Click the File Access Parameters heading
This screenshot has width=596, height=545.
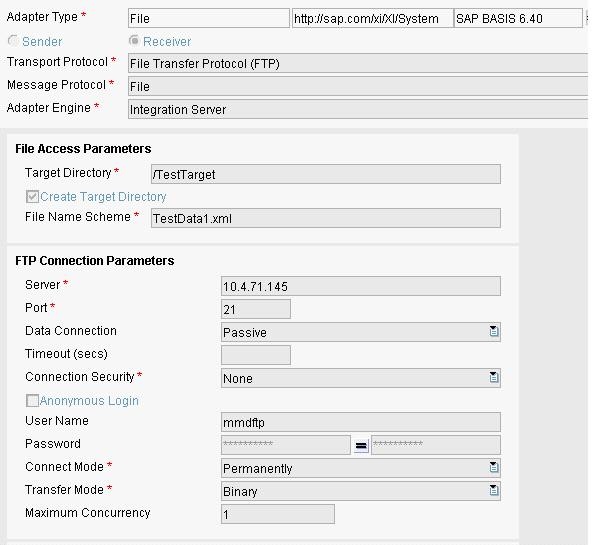83,149
